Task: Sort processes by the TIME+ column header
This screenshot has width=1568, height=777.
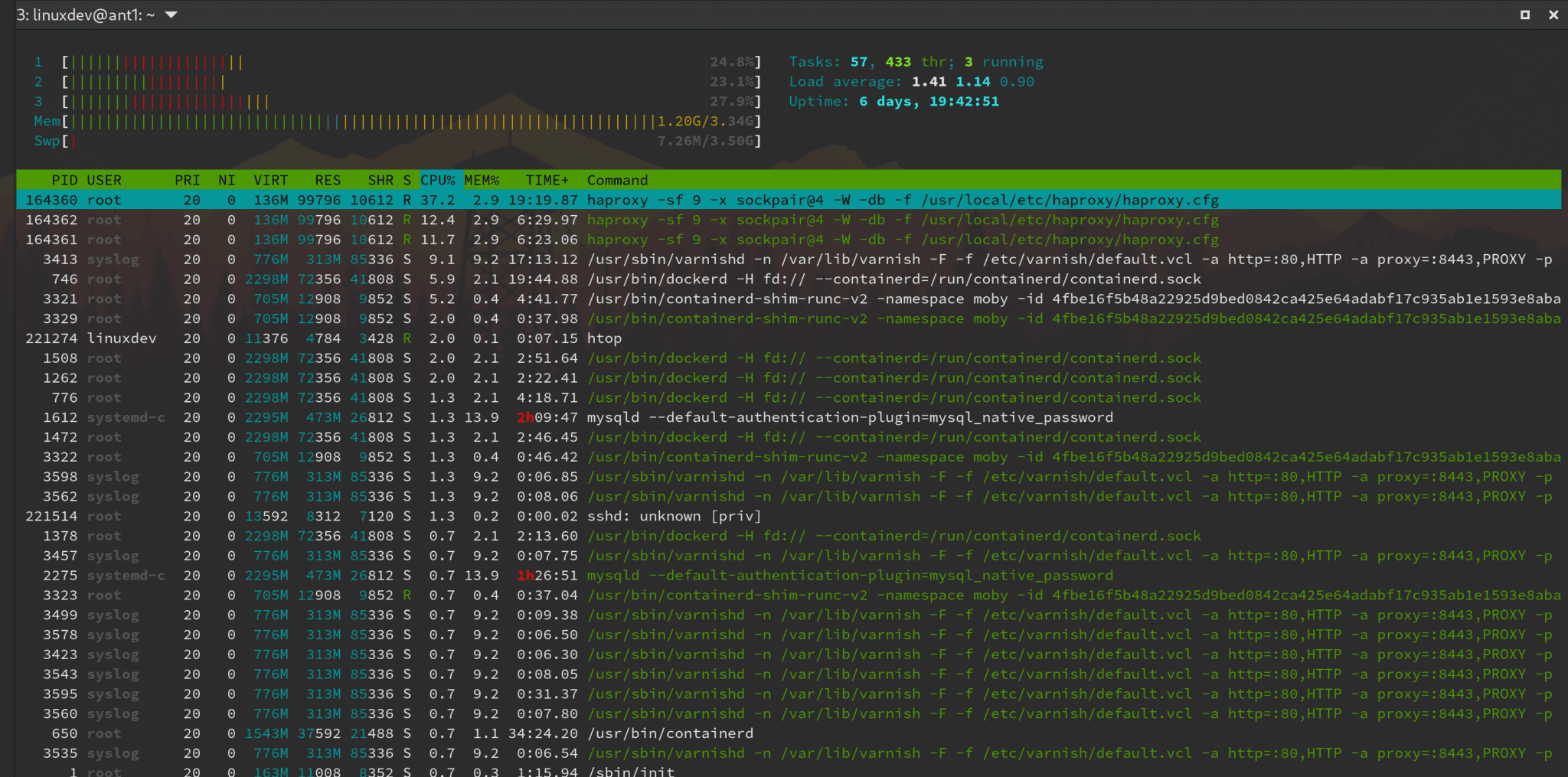Action: (x=545, y=180)
